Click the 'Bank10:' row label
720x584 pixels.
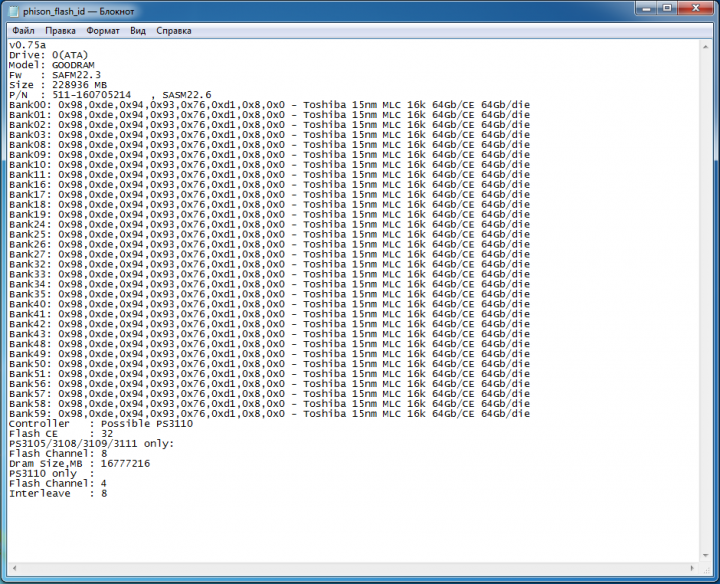[30, 164]
